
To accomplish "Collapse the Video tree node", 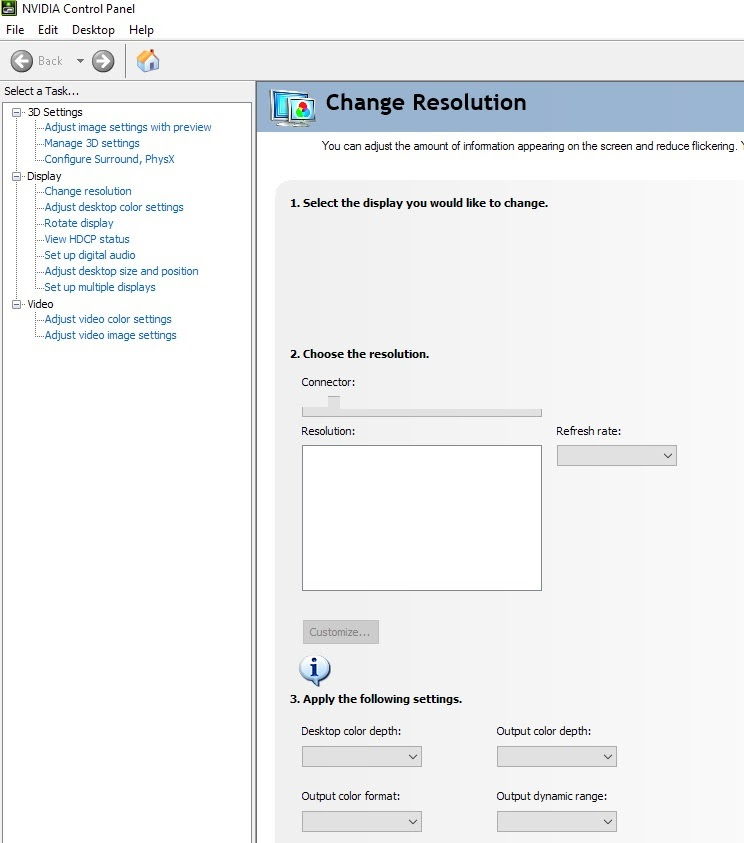I will pos(17,304).
